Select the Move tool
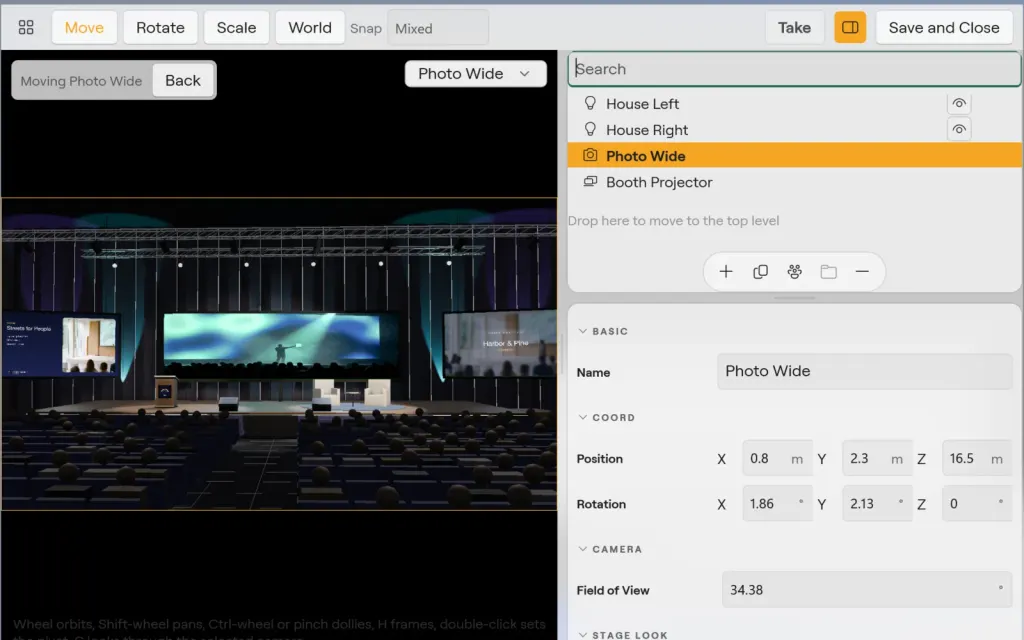The height and width of the screenshot is (640, 1024). coord(84,27)
